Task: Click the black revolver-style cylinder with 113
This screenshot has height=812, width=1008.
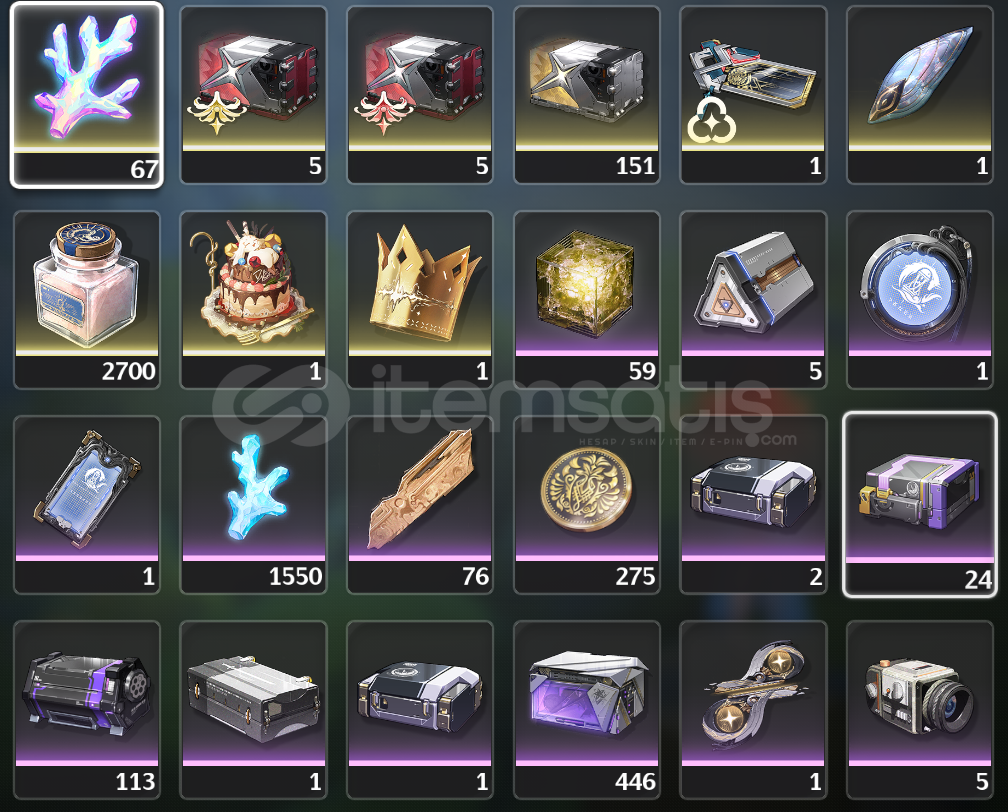Action: point(87,710)
